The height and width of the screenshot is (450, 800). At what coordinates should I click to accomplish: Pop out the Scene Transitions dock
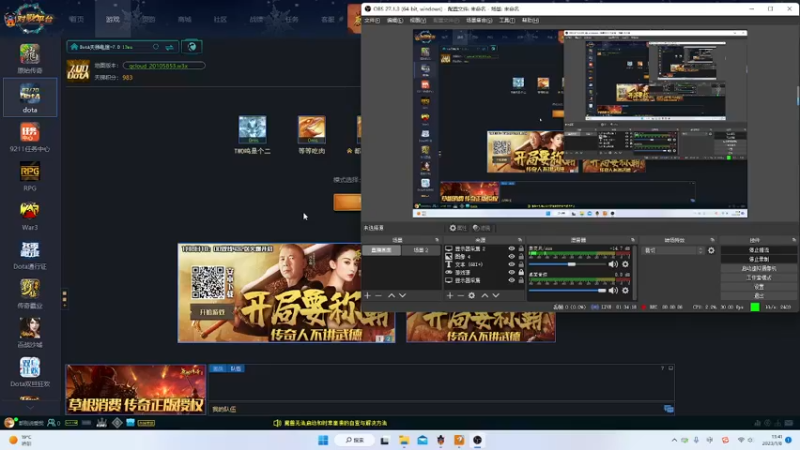click(x=712, y=240)
